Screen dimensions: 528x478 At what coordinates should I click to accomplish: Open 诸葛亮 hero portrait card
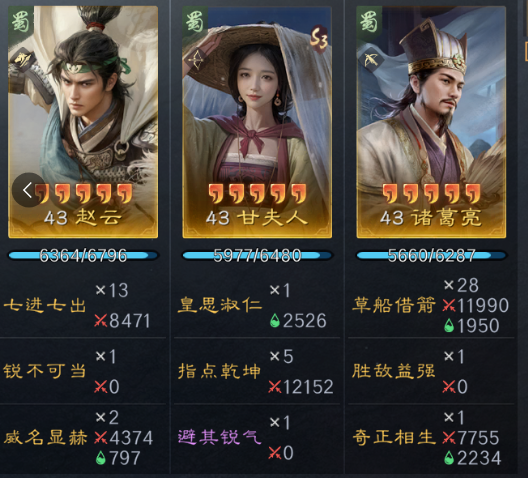pos(431,122)
